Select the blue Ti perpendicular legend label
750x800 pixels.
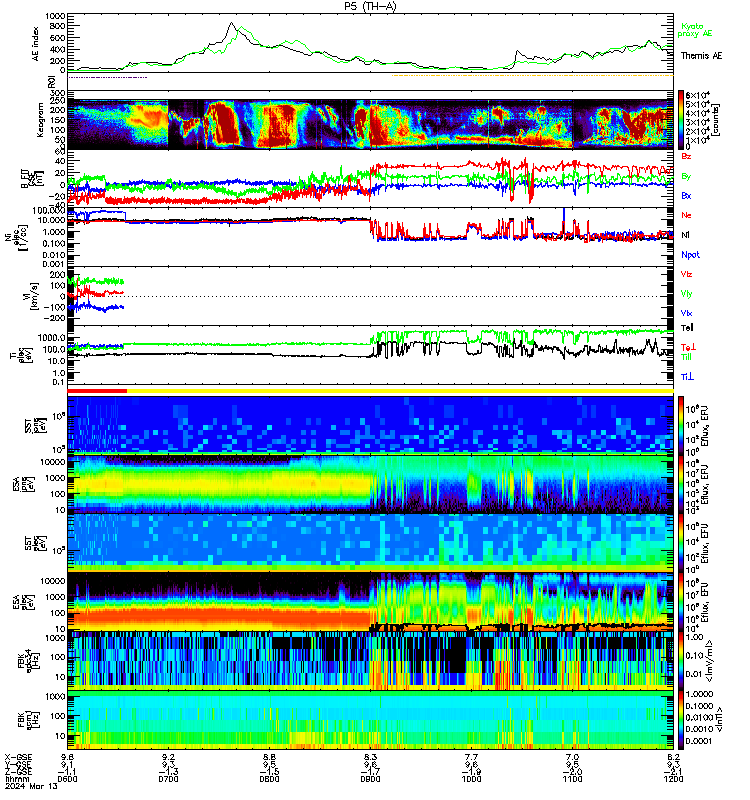point(687,377)
